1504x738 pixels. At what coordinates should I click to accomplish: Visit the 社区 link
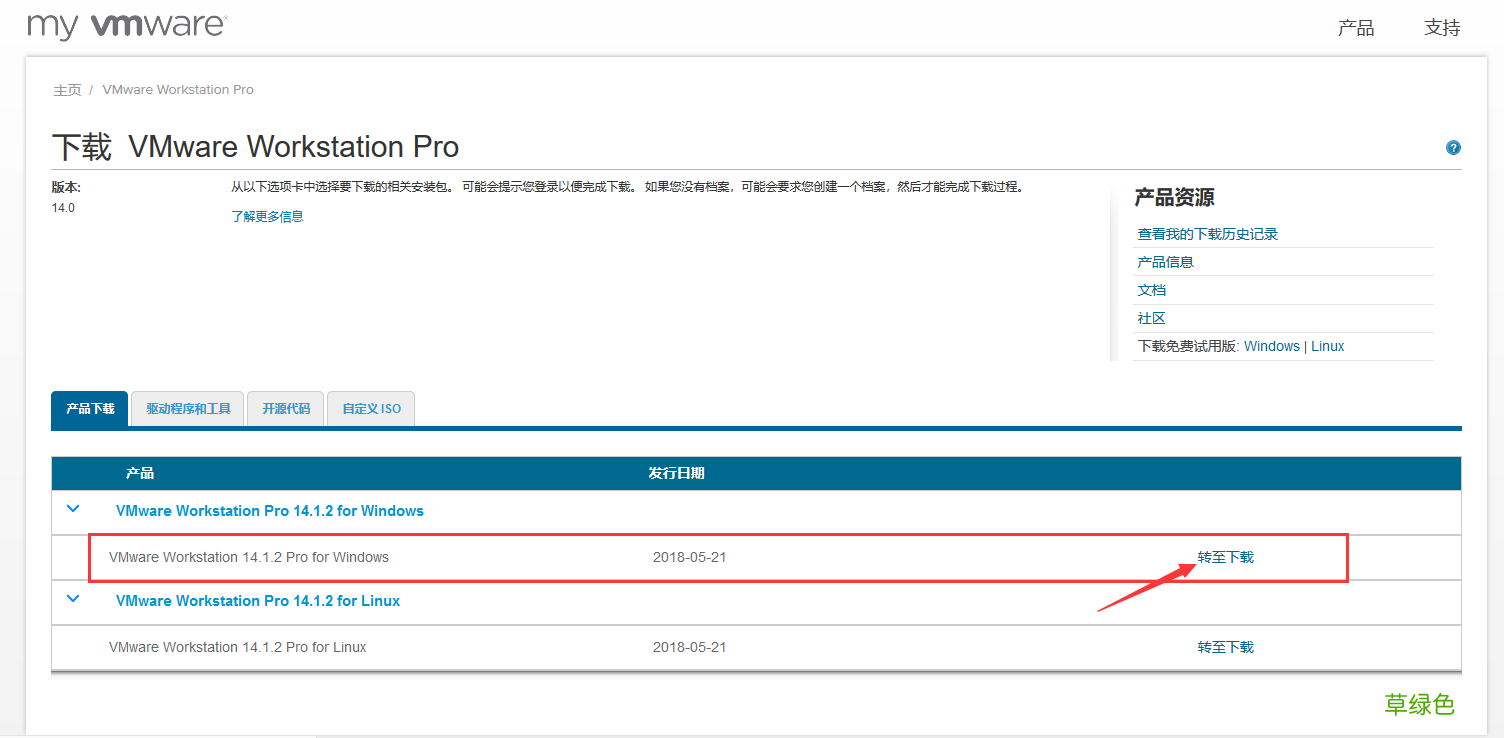point(1151,317)
